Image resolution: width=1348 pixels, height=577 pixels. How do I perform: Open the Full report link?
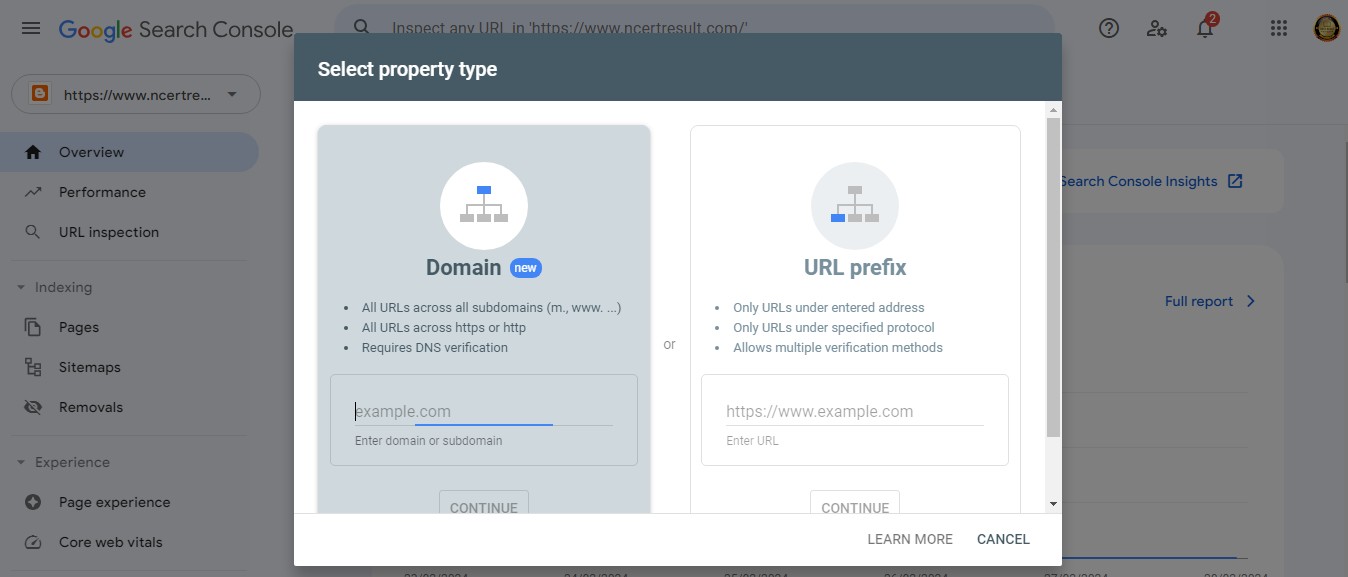pyautogui.click(x=1210, y=301)
